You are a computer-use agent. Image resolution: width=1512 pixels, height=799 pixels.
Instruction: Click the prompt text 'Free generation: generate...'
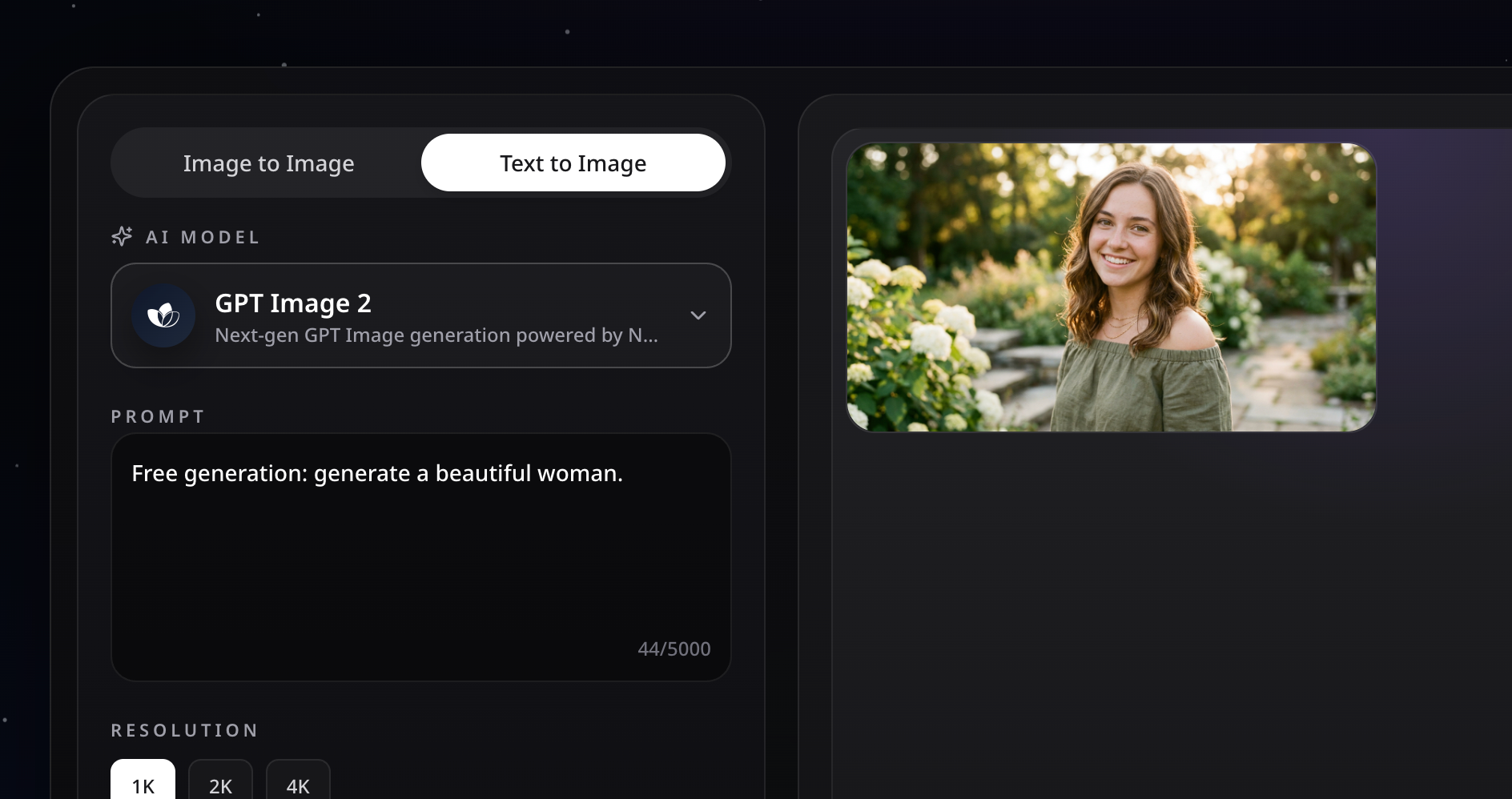tap(376, 474)
